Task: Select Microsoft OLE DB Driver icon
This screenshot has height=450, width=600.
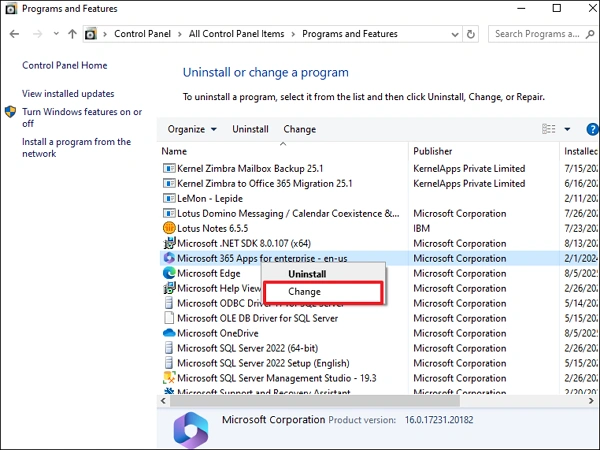Action: pyautogui.click(x=169, y=318)
